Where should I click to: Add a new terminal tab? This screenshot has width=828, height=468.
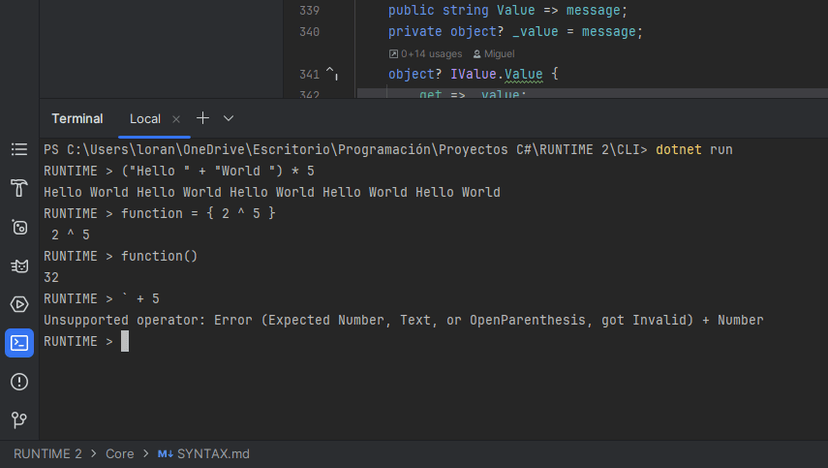coord(203,118)
